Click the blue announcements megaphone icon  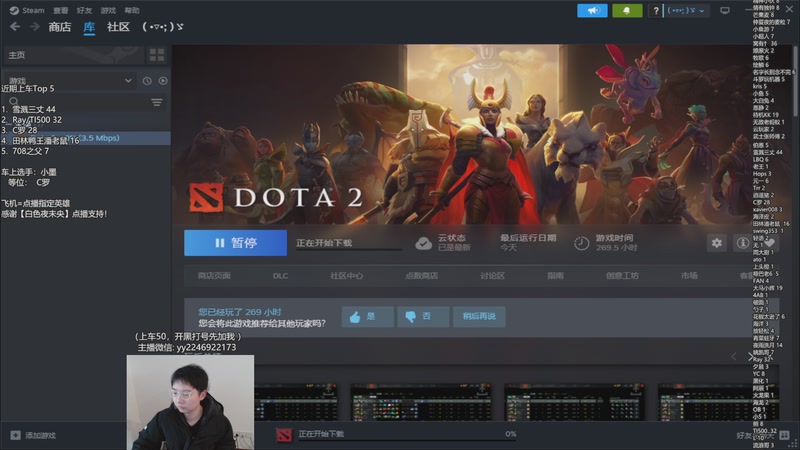click(x=592, y=10)
